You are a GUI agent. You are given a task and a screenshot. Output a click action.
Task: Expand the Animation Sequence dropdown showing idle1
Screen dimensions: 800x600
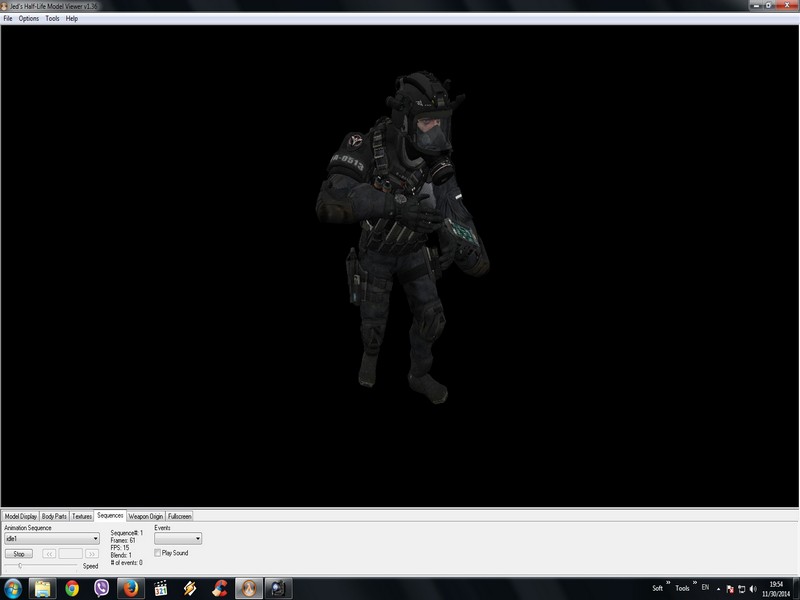52,538
